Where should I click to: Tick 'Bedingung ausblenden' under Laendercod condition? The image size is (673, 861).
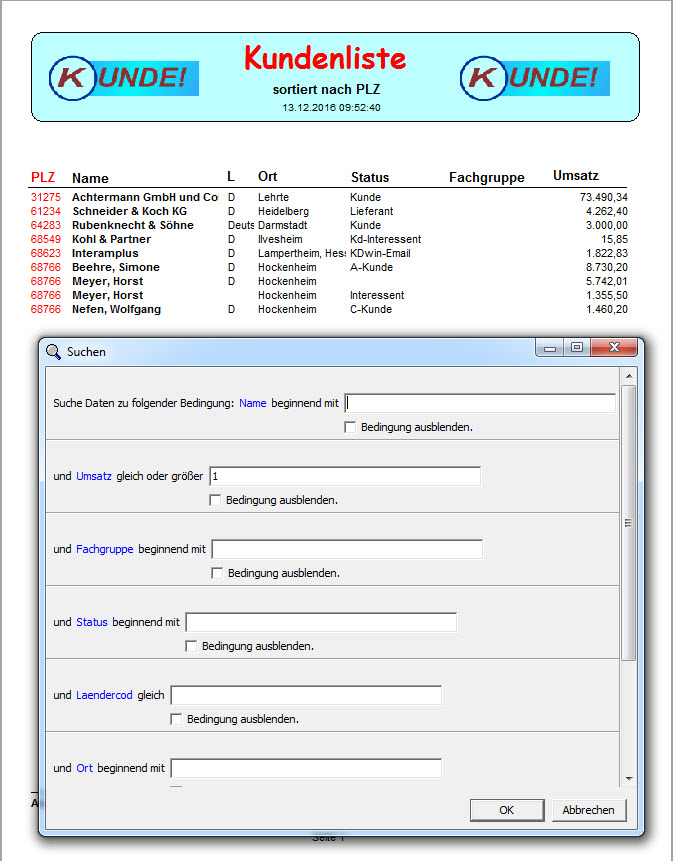176,719
